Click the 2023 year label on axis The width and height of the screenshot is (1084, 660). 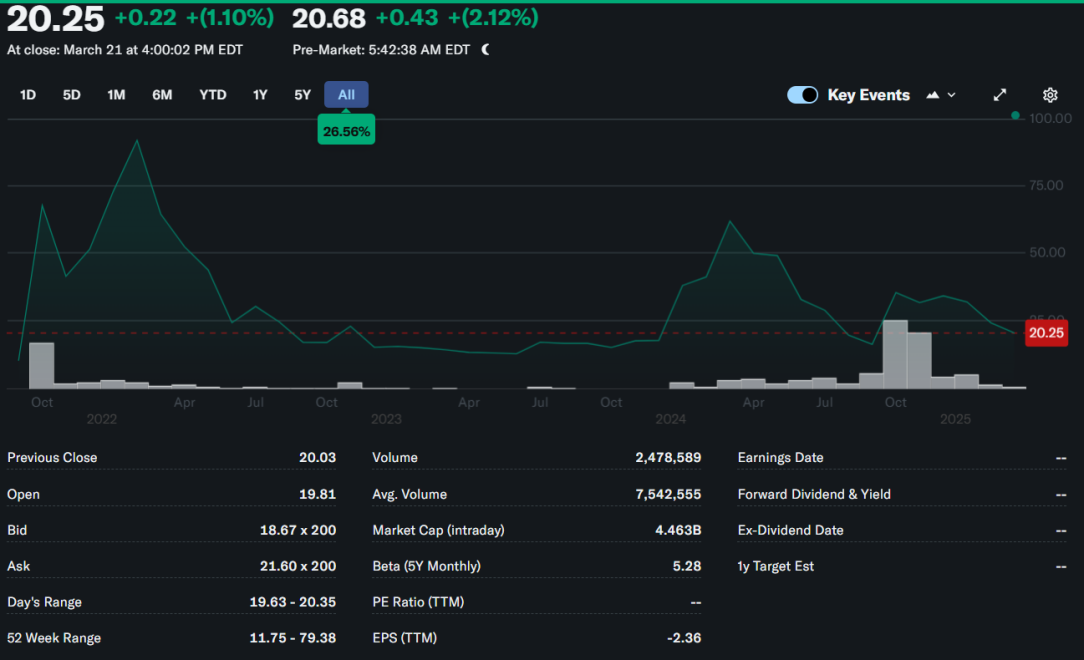(x=386, y=419)
